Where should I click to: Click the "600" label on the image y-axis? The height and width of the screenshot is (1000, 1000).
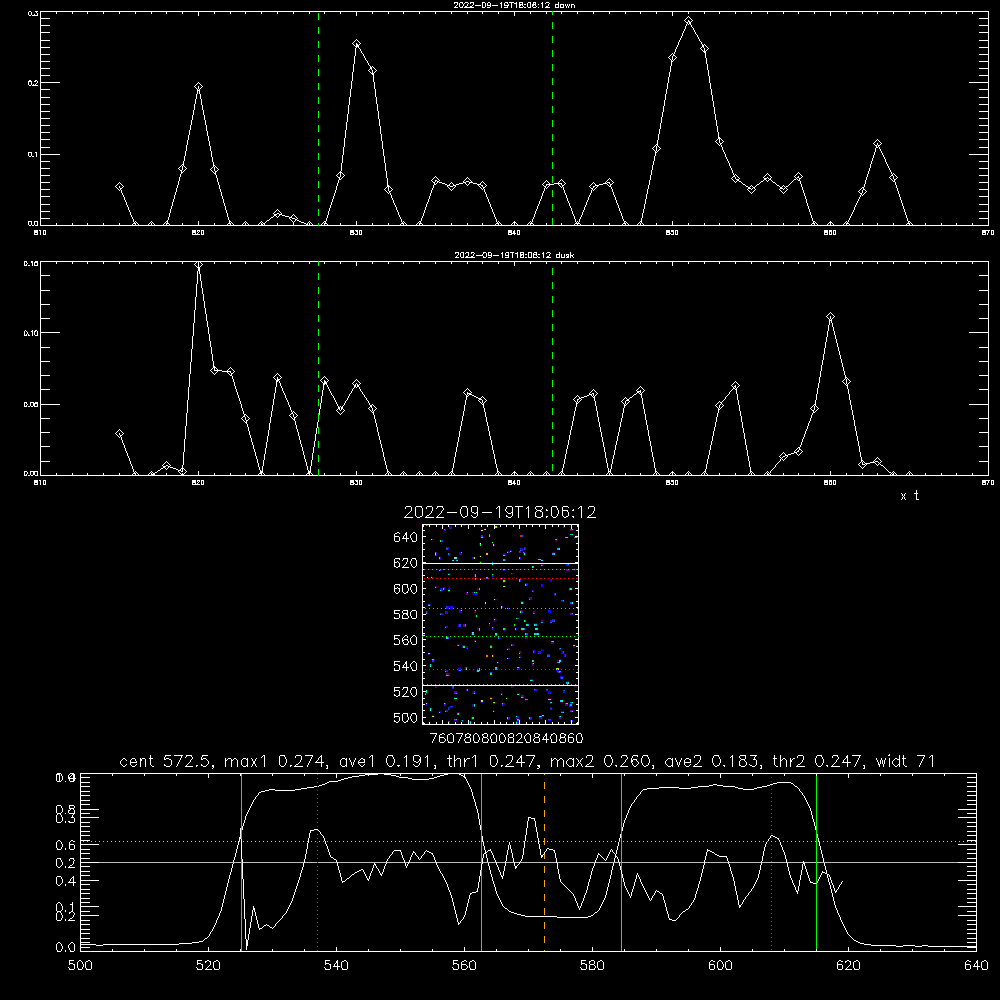point(406,589)
